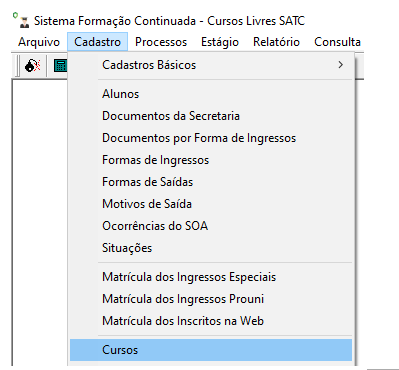399x370 pixels.
Task: Expand the Cadastros Básicos submenu arrow
Action: coord(340,65)
